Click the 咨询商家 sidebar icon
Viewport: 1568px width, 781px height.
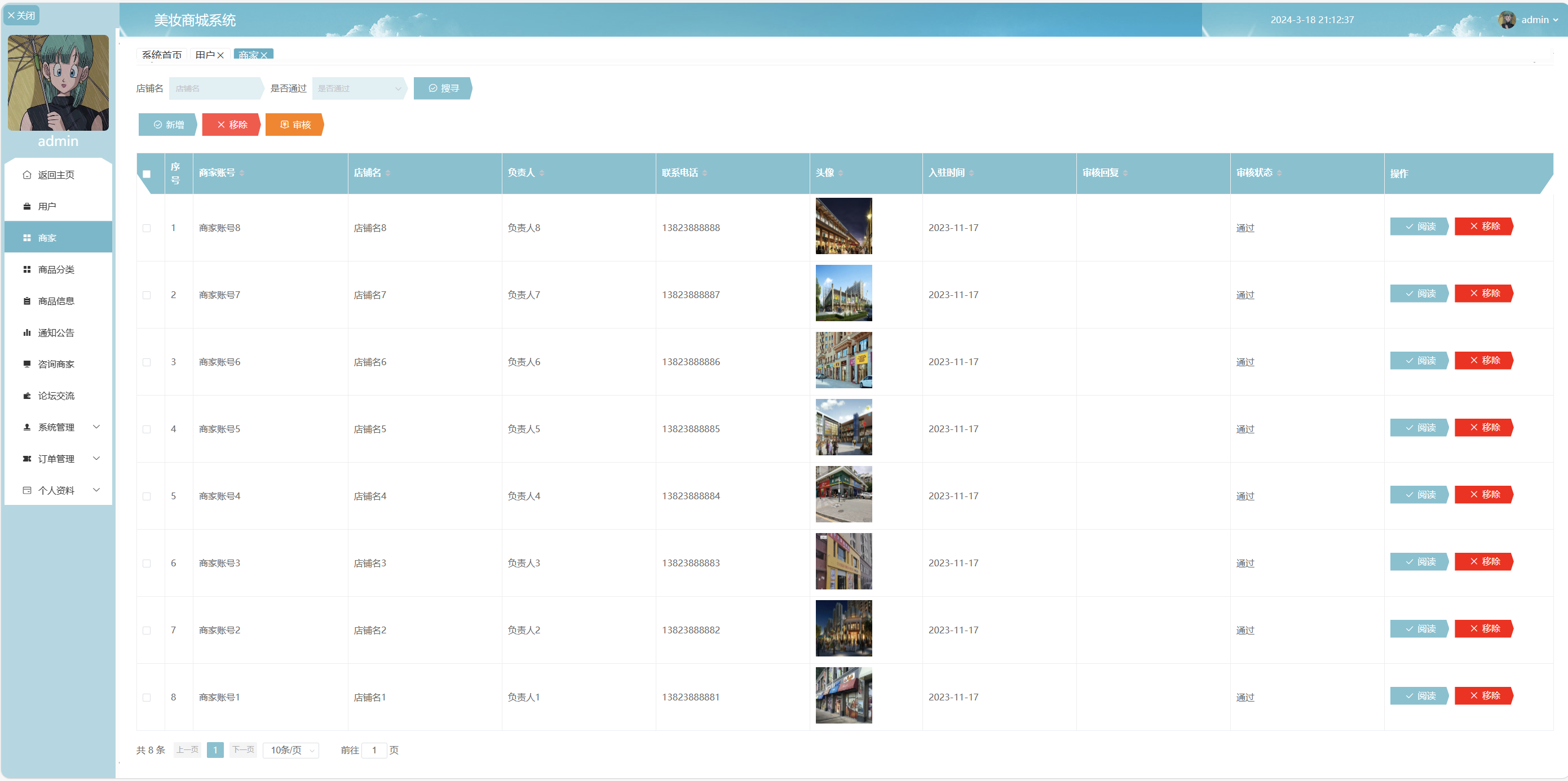(27, 364)
